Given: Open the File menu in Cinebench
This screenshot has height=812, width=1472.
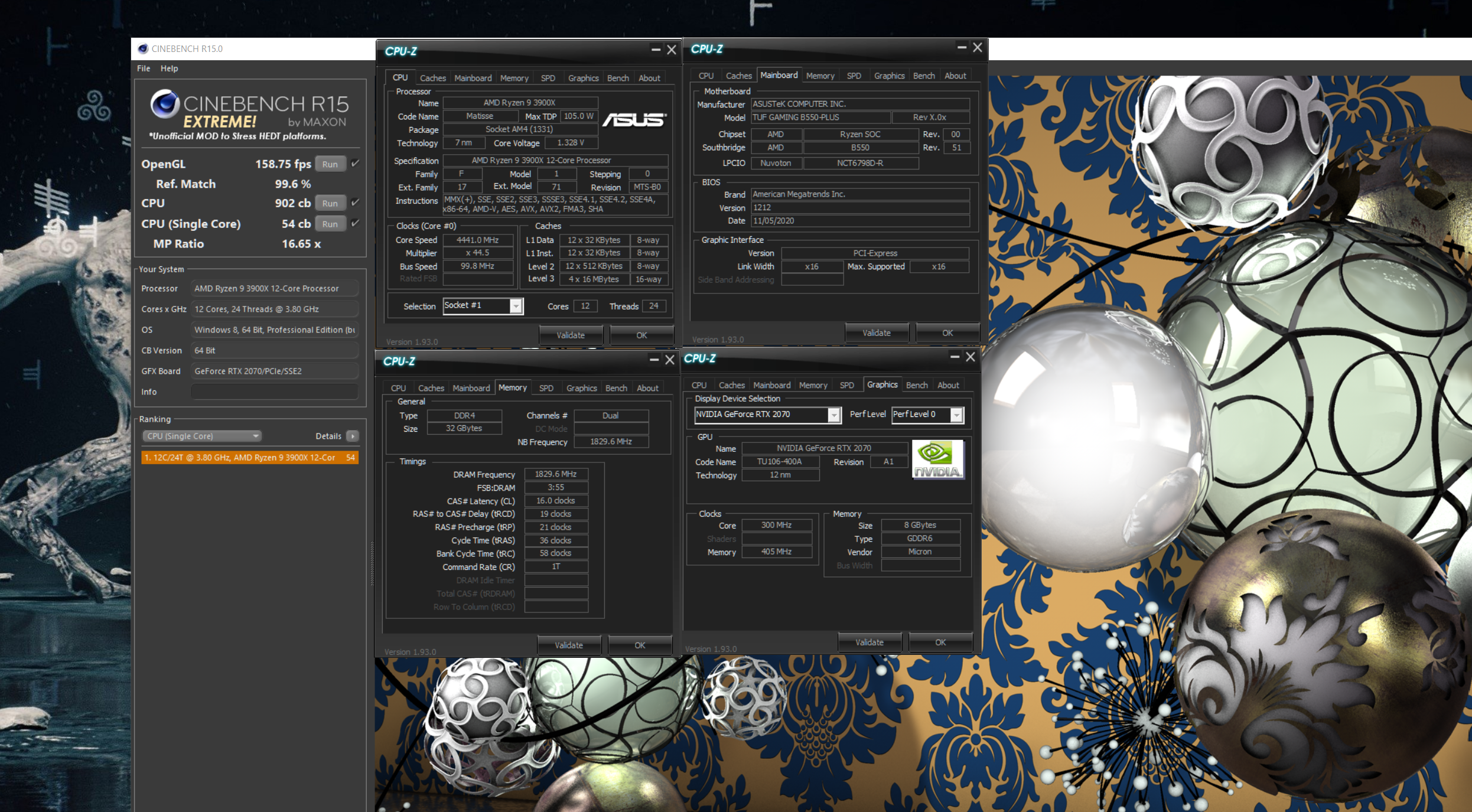Looking at the screenshot, I should coord(144,69).
